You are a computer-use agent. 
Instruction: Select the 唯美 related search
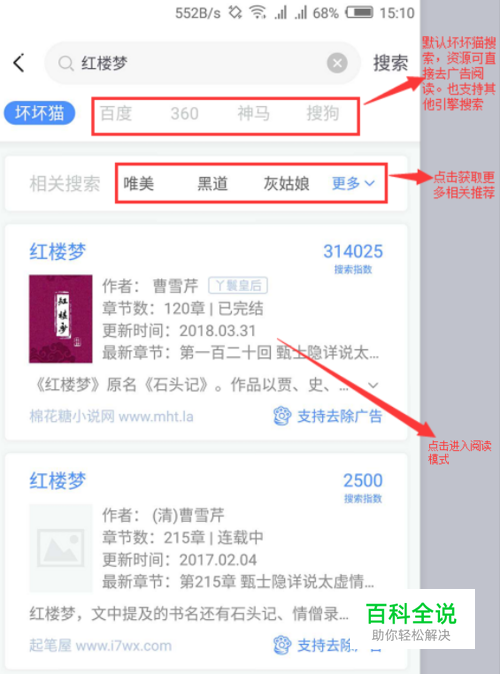[x=139, y=184]
